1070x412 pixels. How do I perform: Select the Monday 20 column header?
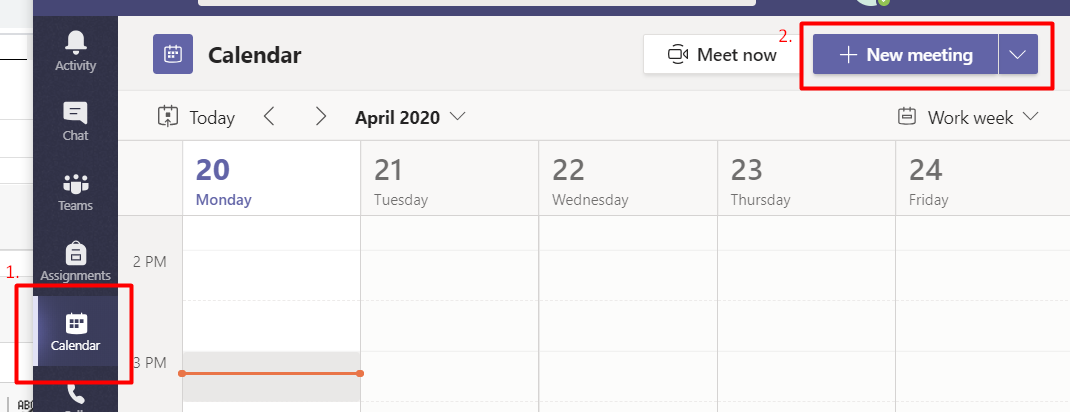coord(271,180)
